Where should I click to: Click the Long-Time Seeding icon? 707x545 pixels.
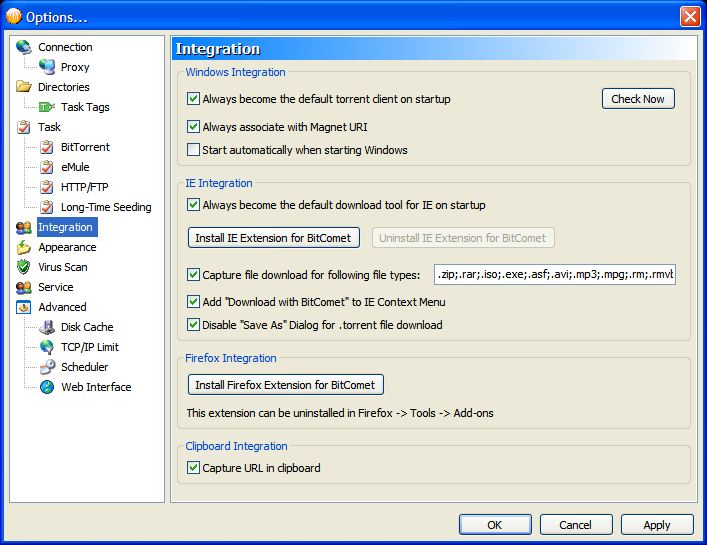click(46, 207)
